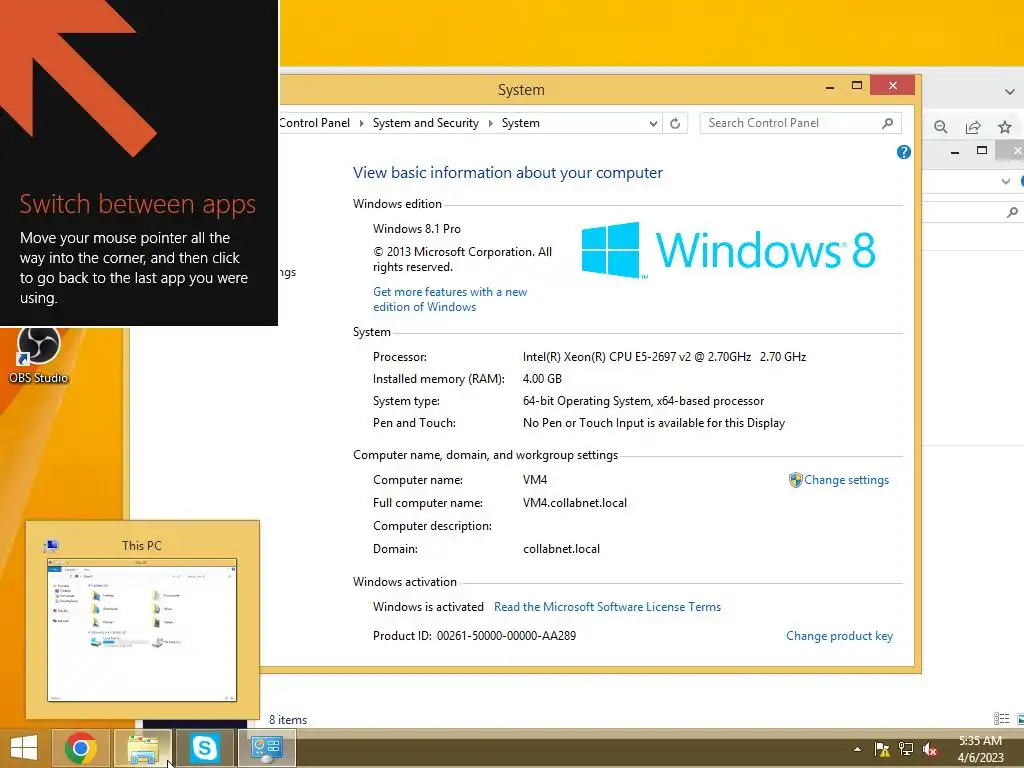The height and width of the screenshot is (768, 1024).
Task: Click the muted volume tray icon
Action: point(930,749)
